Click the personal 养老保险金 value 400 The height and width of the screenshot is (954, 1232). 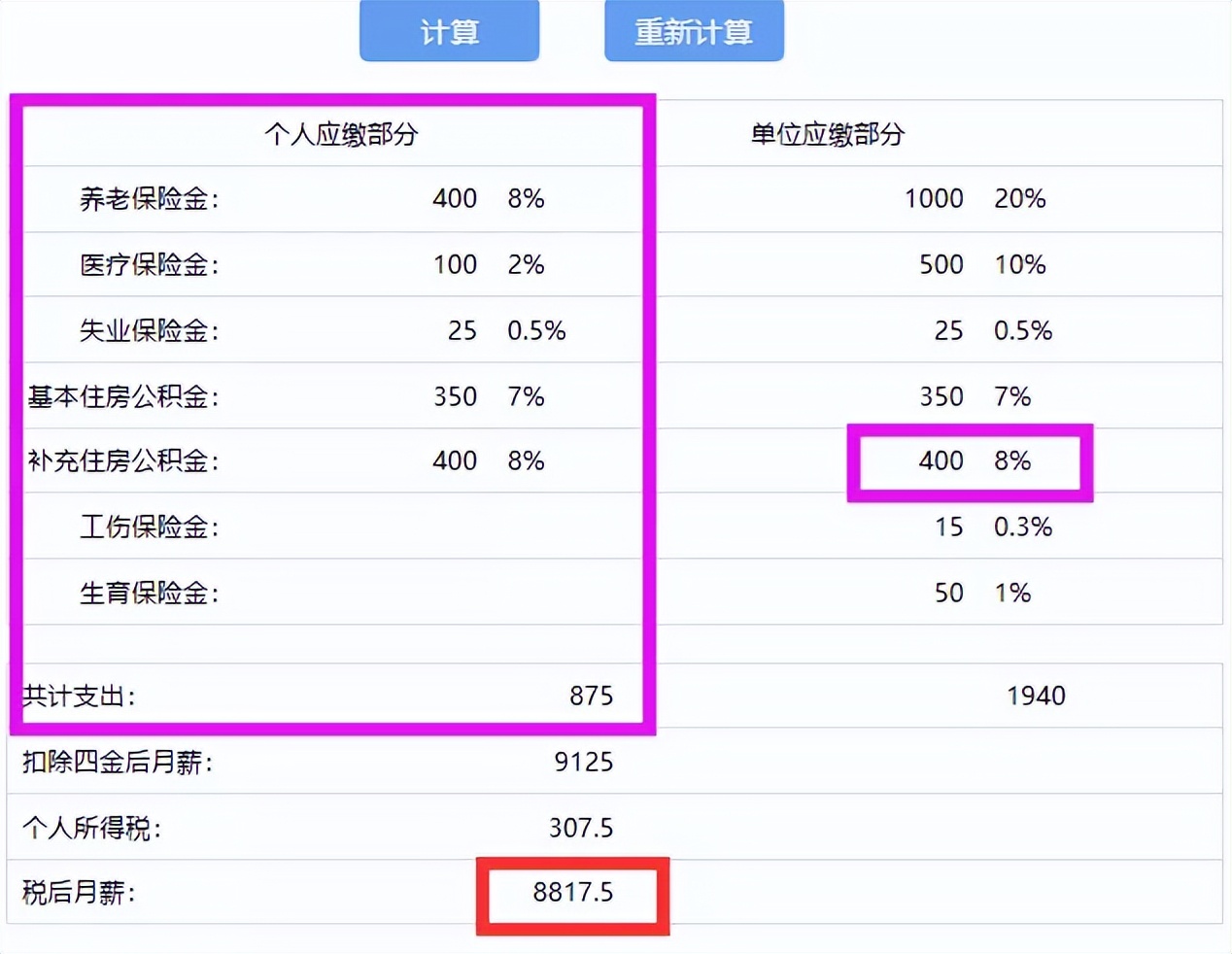pyautogui.click(x=455, y=198)
